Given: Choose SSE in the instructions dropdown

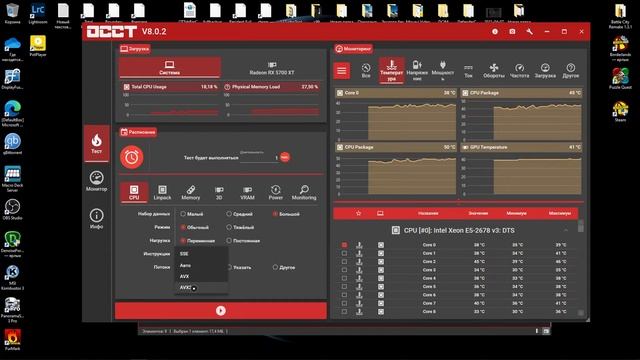Looking at the screenshot, I should [x=201, y=253].
